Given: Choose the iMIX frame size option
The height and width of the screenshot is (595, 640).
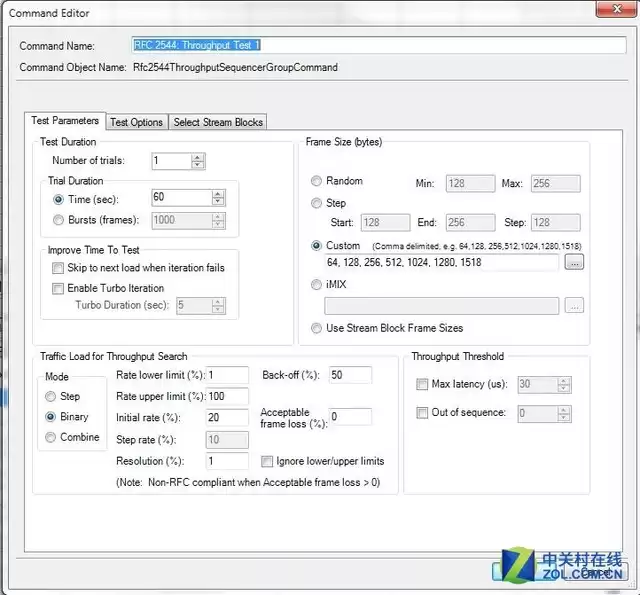Looking at the screenshot, I should pyautogui.click(x=317, y=284).
